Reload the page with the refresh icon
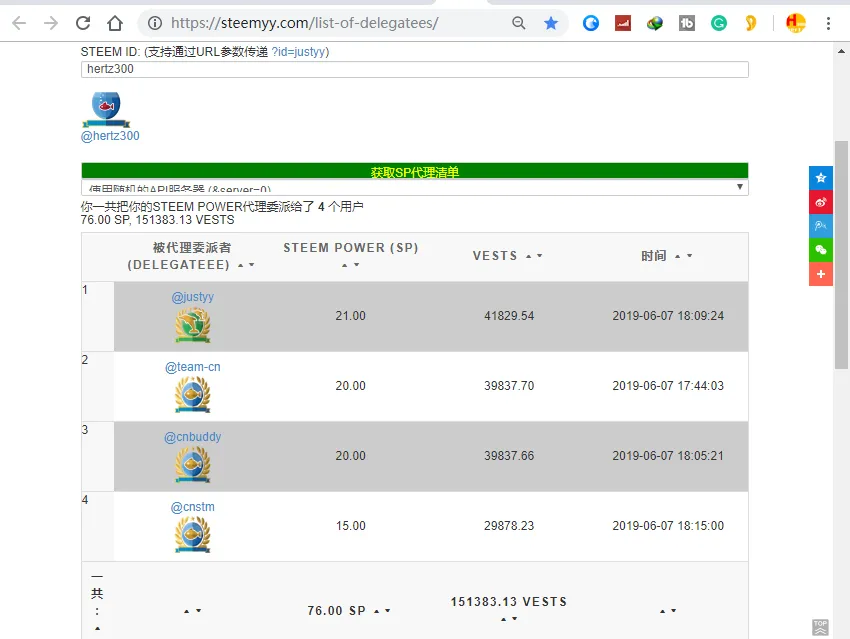The height and width of the screenshot is (639, 850). [83, 23]
